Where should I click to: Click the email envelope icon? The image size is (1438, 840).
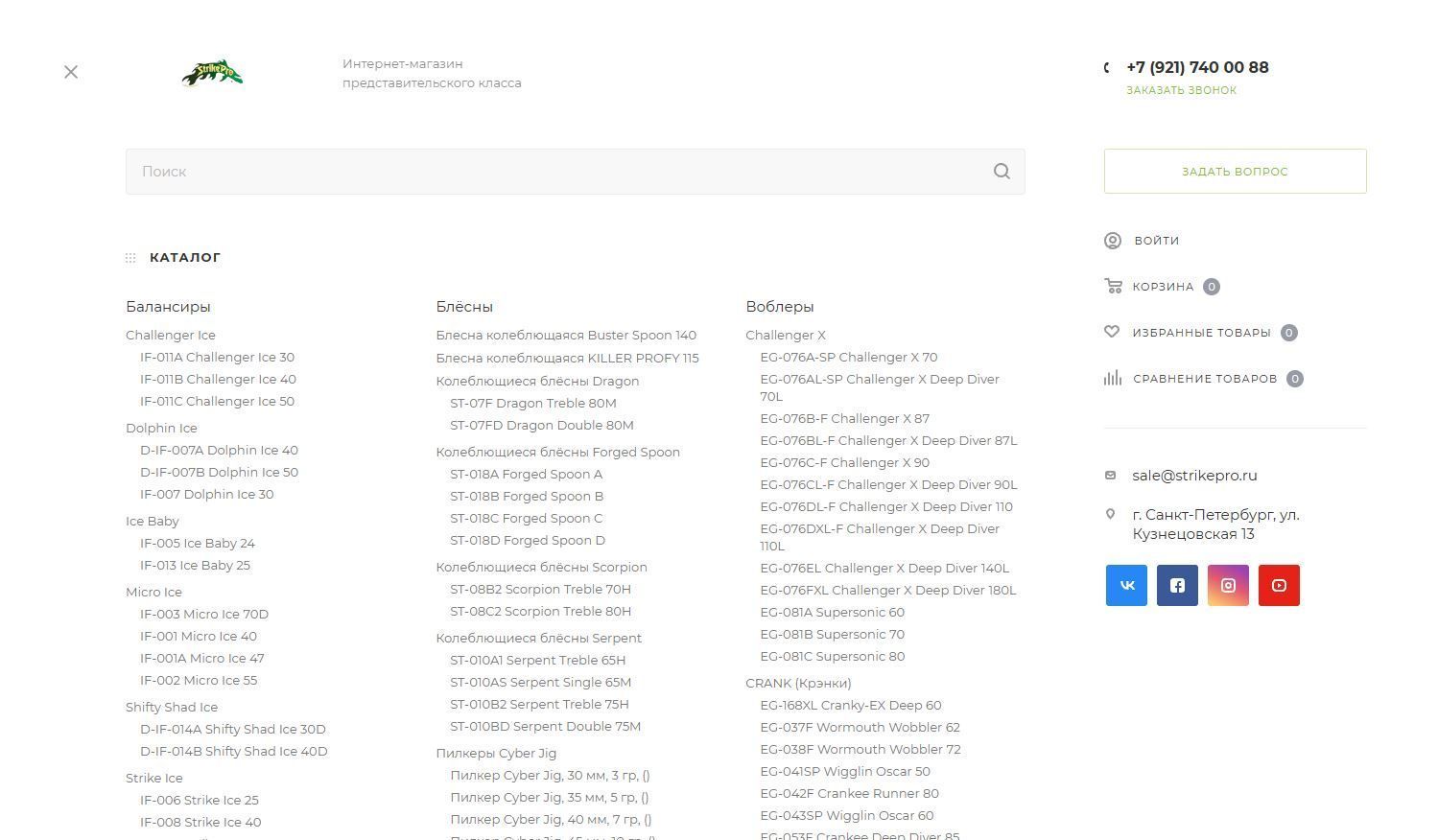click(x=1111, y=475)
